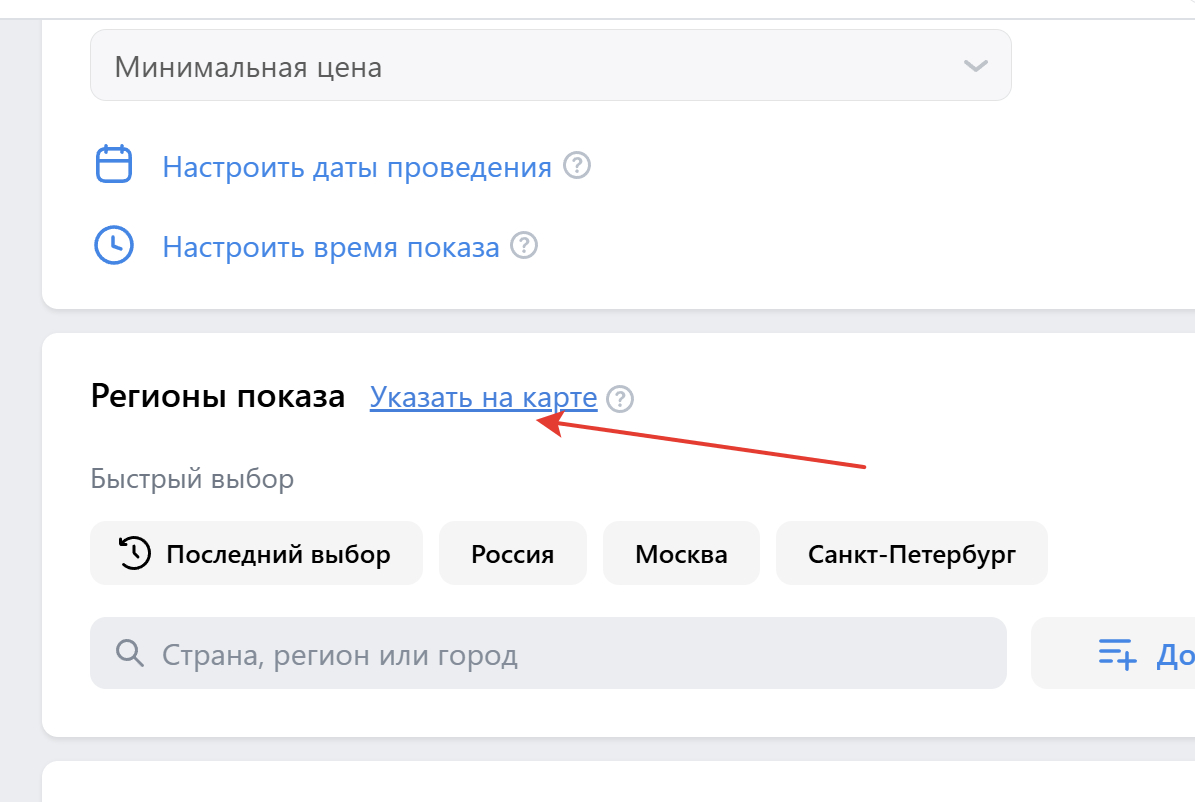Click the magnifier icon in region search

click(131, 654)
